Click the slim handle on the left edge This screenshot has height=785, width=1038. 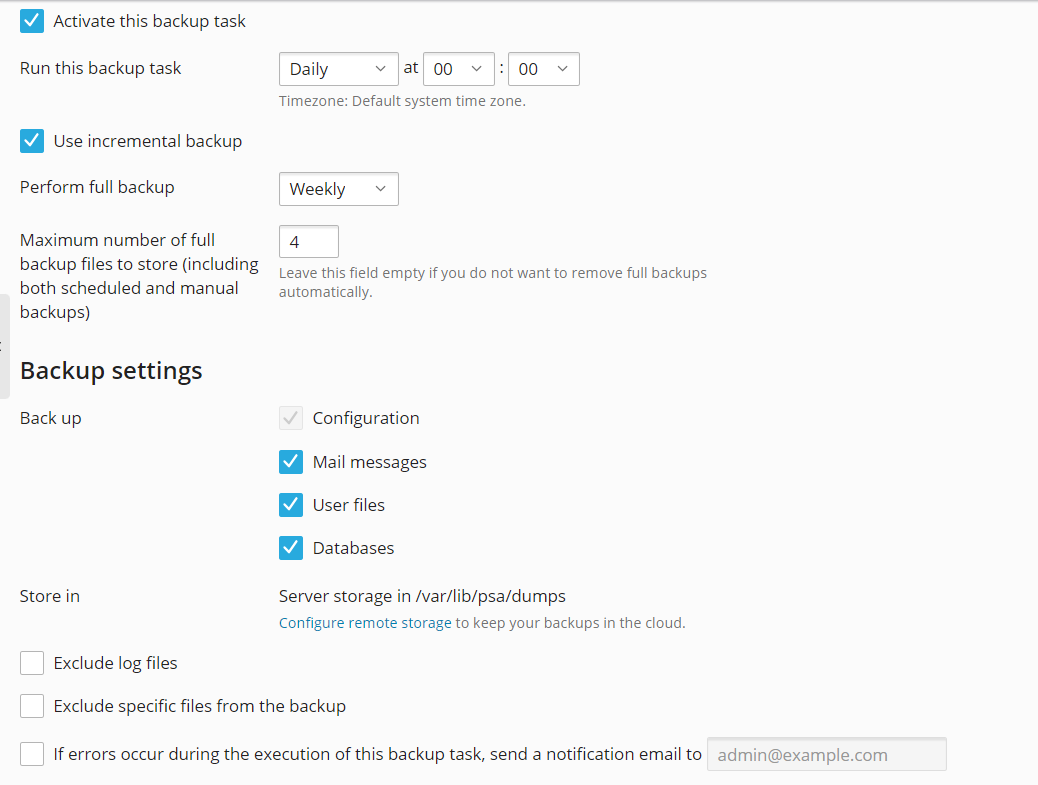coord(6,345)
